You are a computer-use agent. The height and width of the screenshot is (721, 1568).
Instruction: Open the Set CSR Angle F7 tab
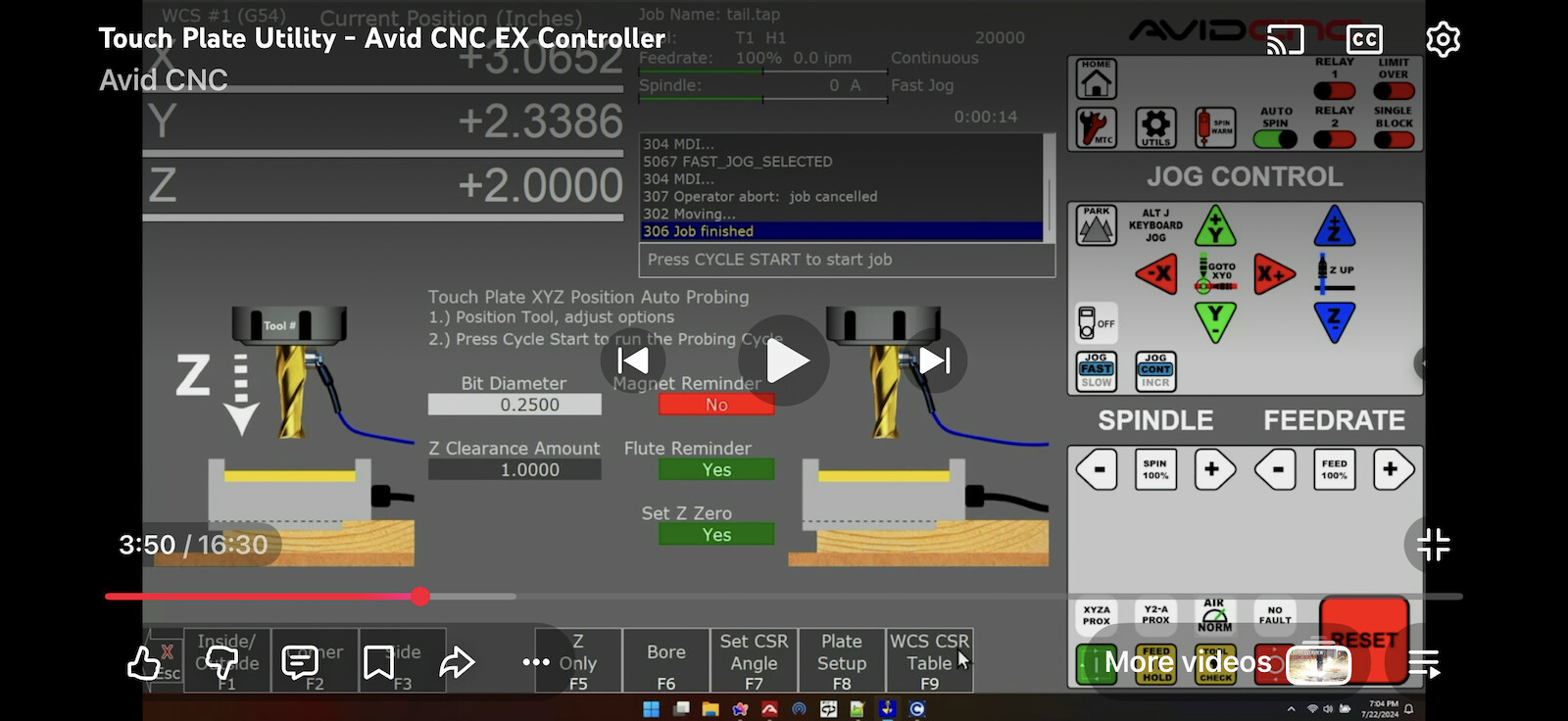(x=754, y=661)
